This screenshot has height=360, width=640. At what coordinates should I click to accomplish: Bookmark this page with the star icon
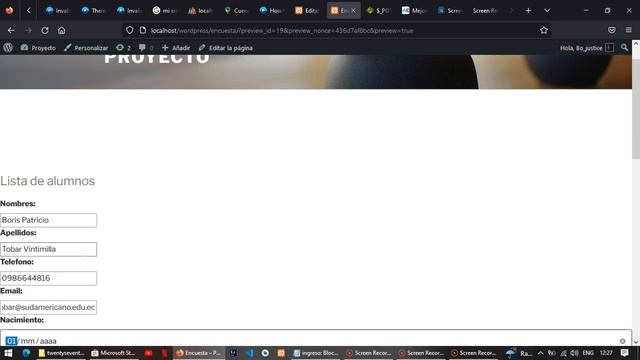[544, 30]
